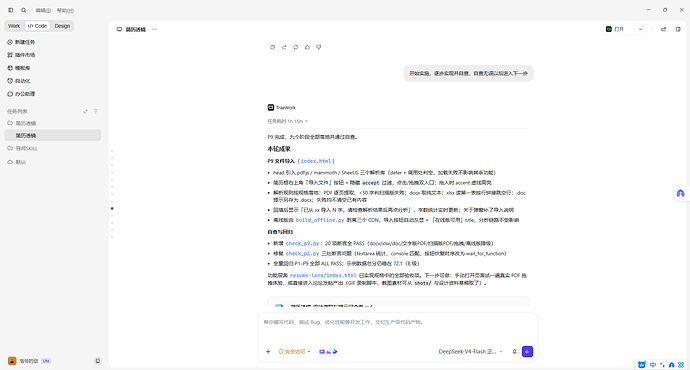This screenshot has height=370, width=690.
Task: Open the 帮助 menu
Action: point(65,10)
